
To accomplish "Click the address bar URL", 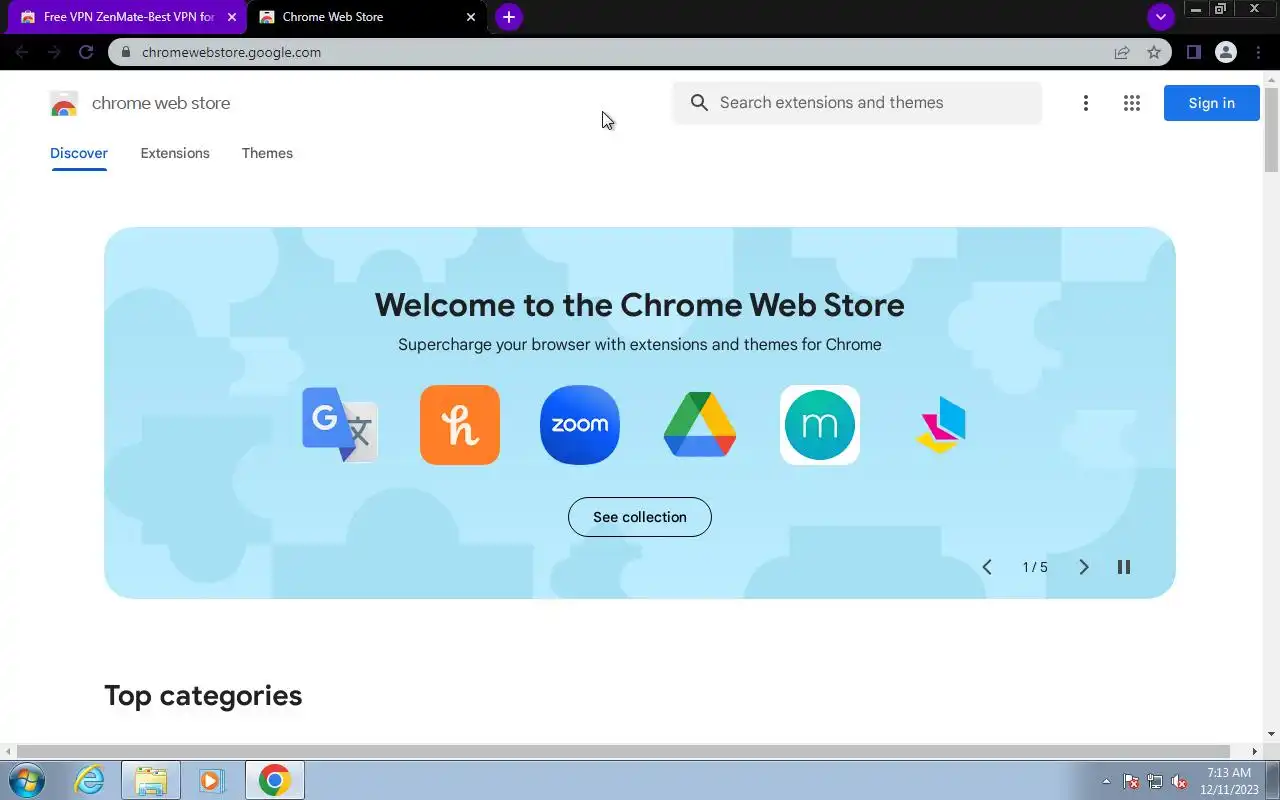I will [x=231, y=52].
